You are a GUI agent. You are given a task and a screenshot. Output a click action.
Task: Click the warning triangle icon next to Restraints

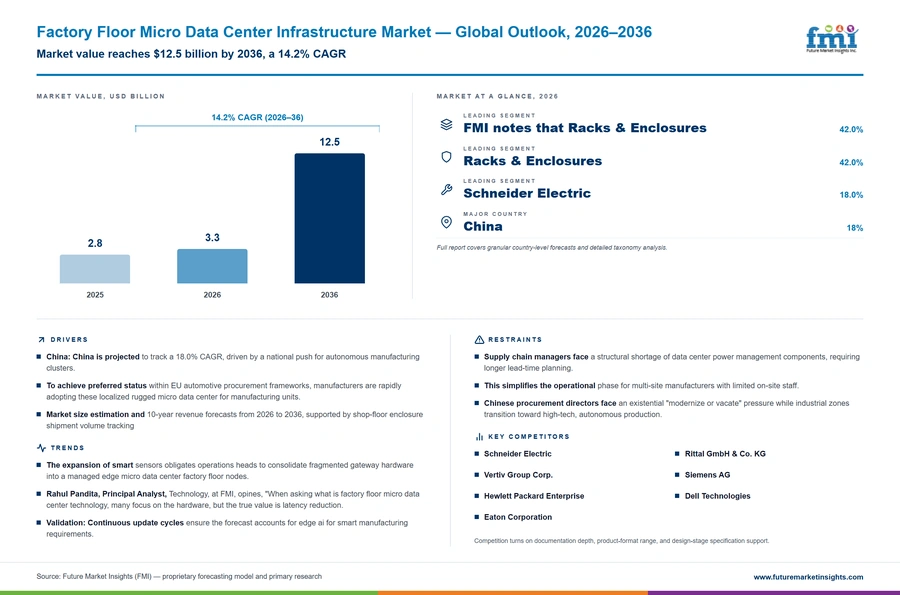tap(479, 340)
